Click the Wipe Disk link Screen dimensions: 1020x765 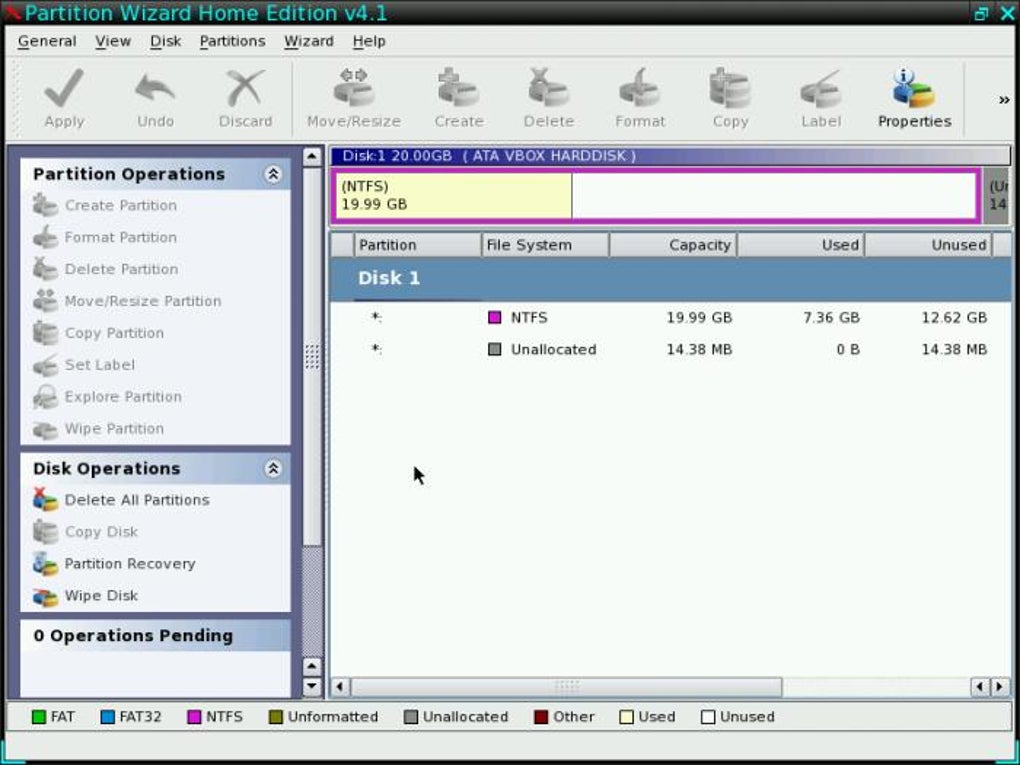coord(101,595)
